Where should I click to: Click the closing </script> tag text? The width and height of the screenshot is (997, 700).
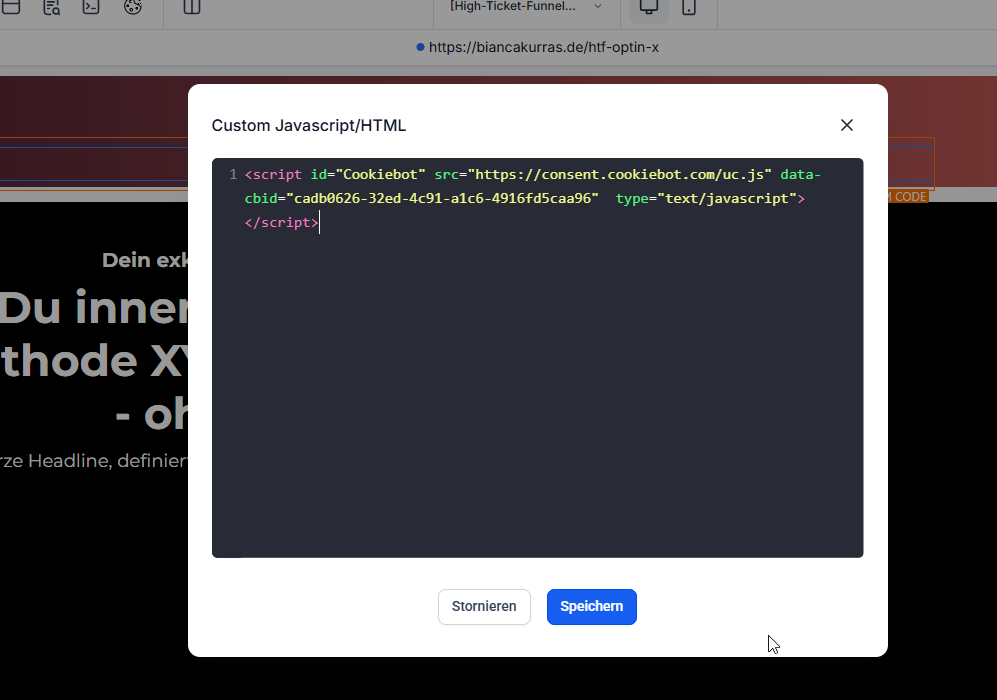coord(282,223)
